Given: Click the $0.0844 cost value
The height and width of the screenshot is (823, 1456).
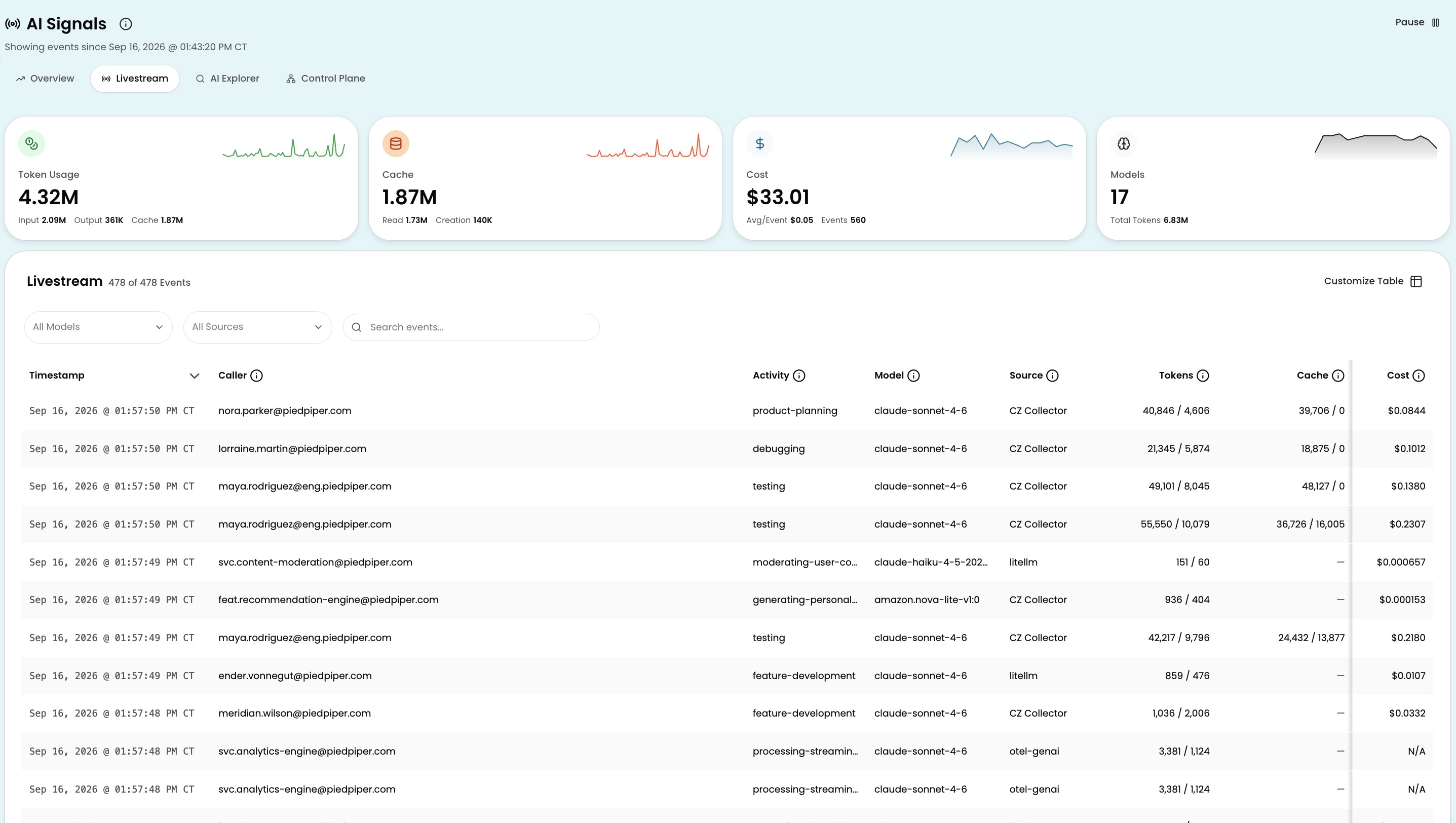Looking at the screenshot, I should [1406, 411].
